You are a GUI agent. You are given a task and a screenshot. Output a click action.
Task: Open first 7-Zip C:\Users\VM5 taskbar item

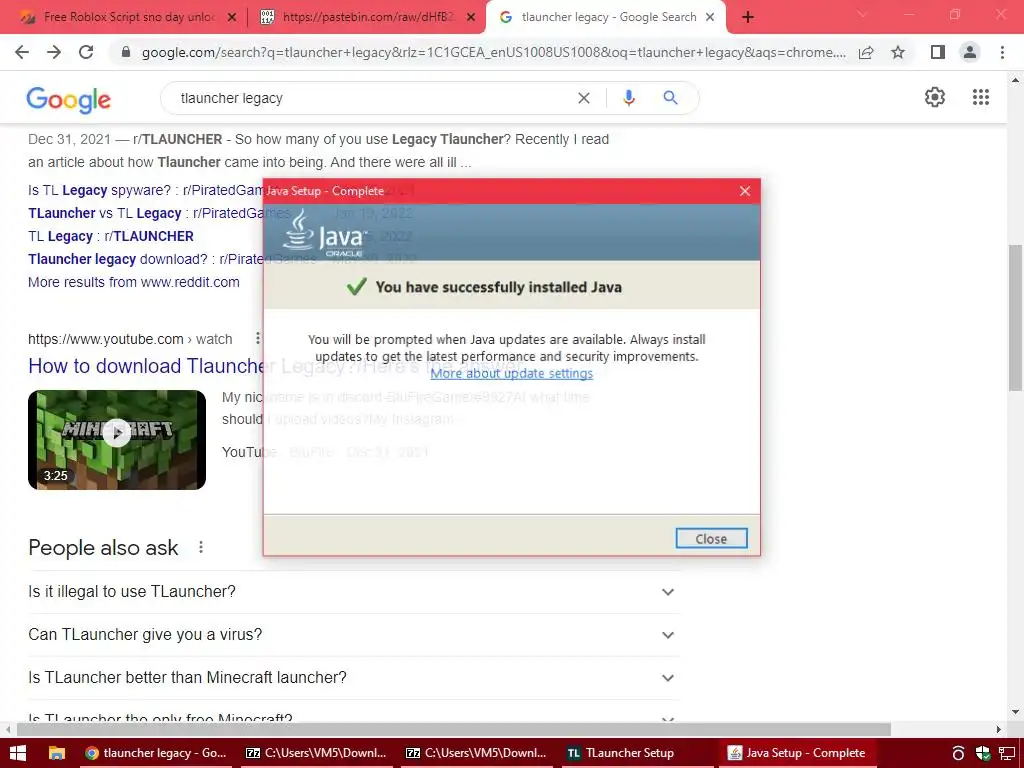316,753
